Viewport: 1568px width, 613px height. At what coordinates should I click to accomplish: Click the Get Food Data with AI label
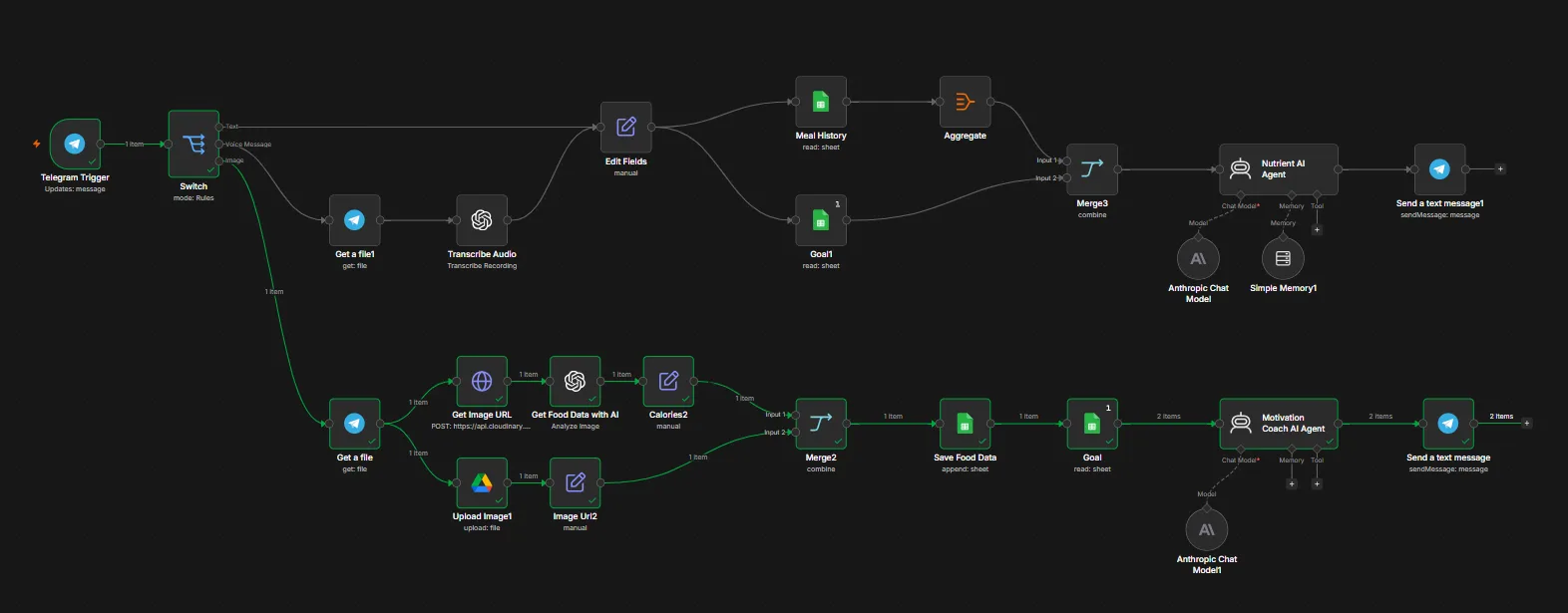[575, 415]
